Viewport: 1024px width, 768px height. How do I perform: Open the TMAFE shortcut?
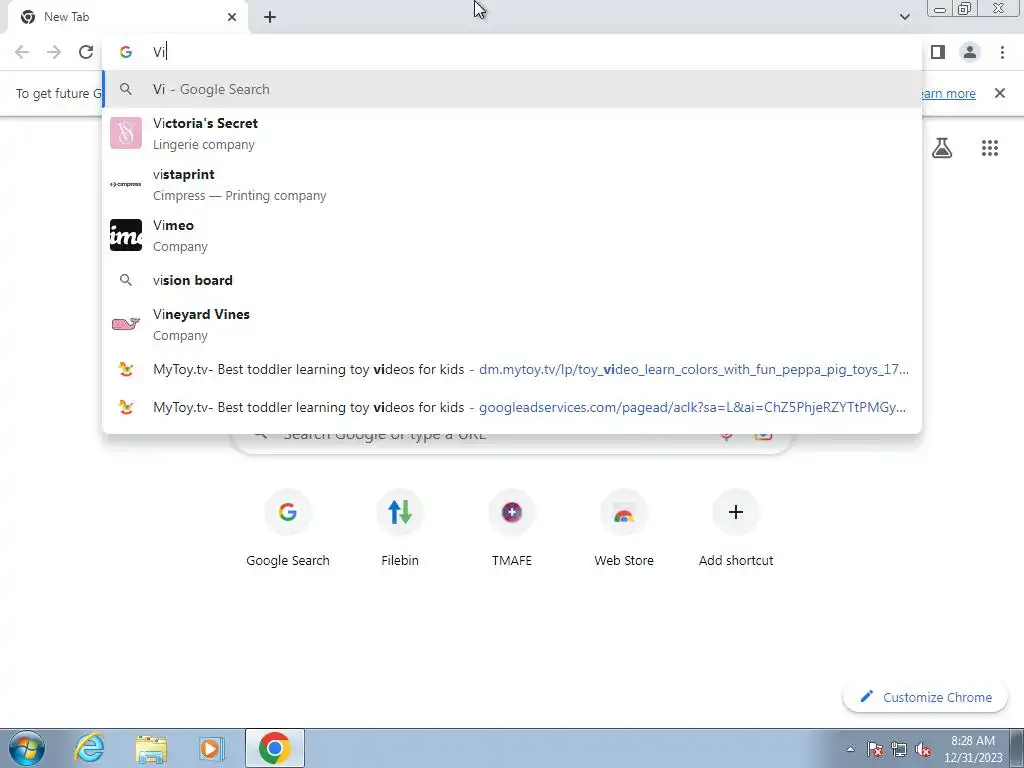pyautogui.click(x=512, y=530)
